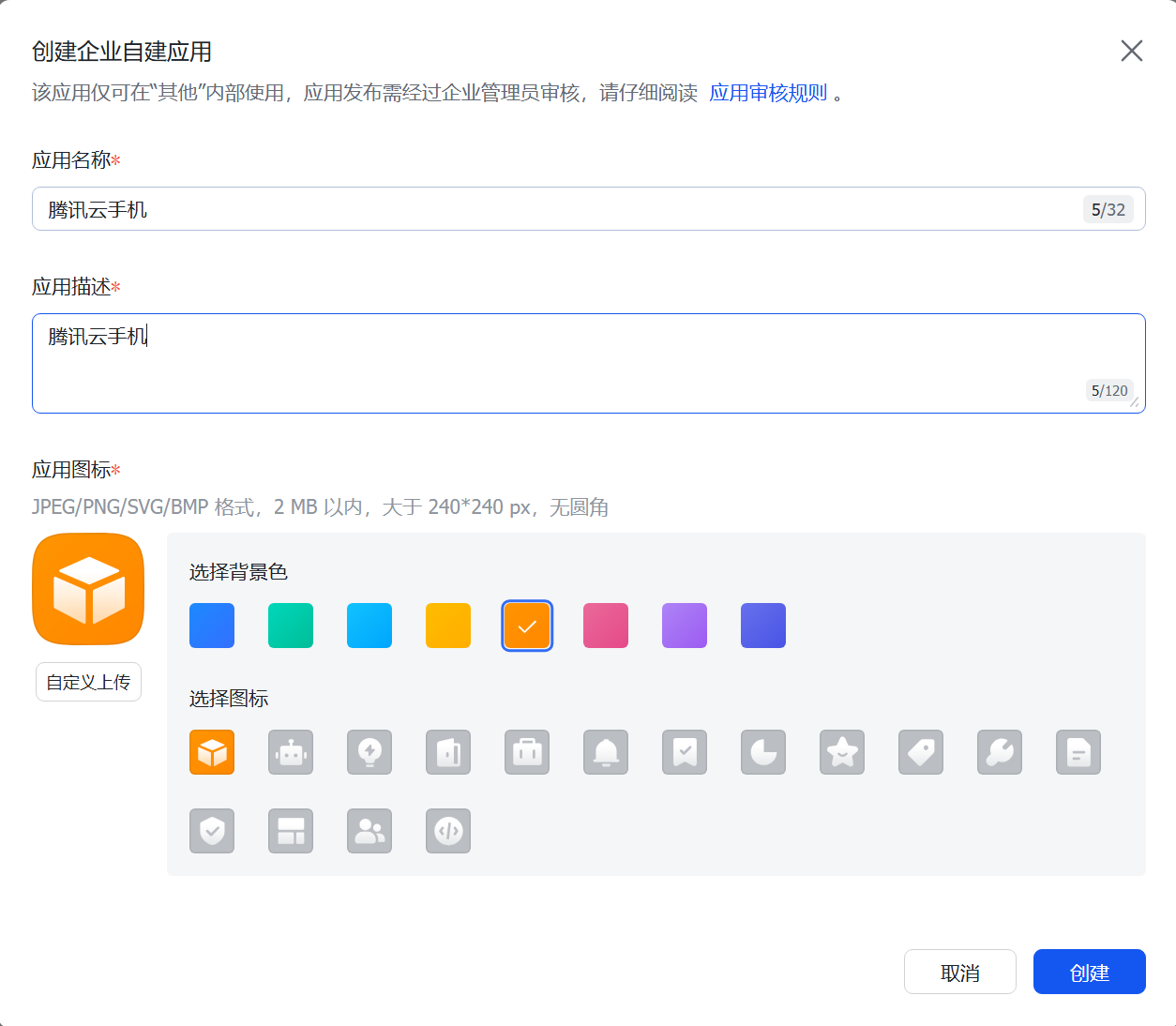Click the 取消 button
The height and width of the screenshot is (1026, 1176).
pos(959,972)
